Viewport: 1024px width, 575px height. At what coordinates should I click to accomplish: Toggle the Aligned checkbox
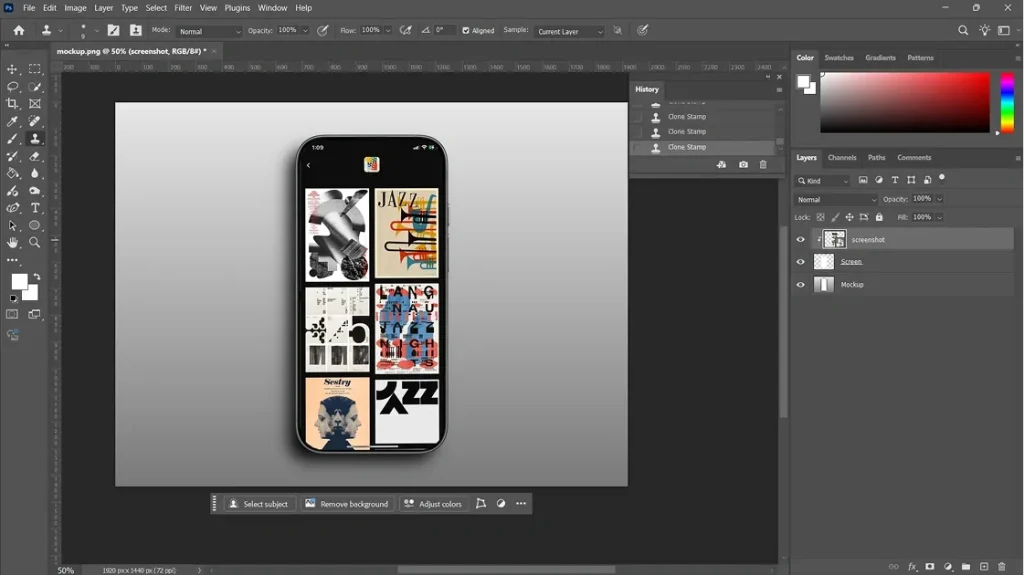(x=466, y=31)
